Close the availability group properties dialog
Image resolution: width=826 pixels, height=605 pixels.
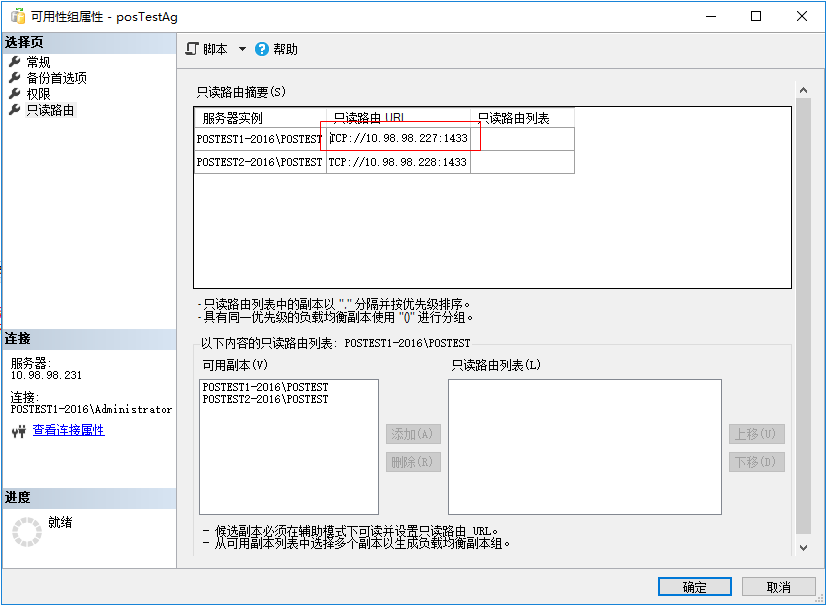[x=802, y=16]
